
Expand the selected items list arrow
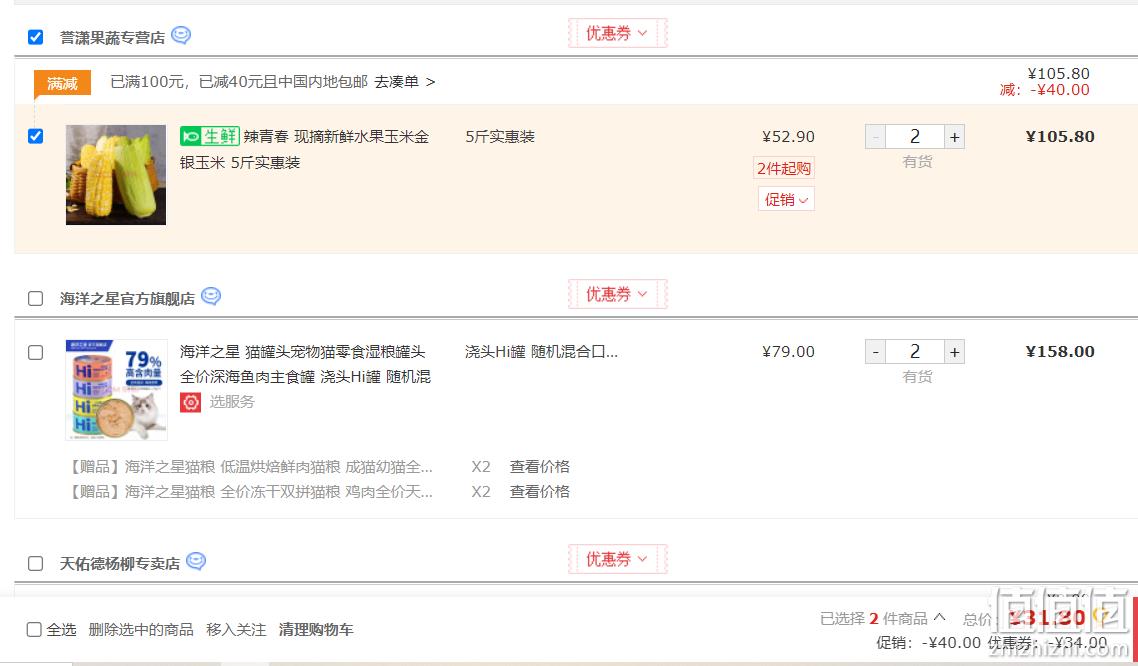(939, 617)
